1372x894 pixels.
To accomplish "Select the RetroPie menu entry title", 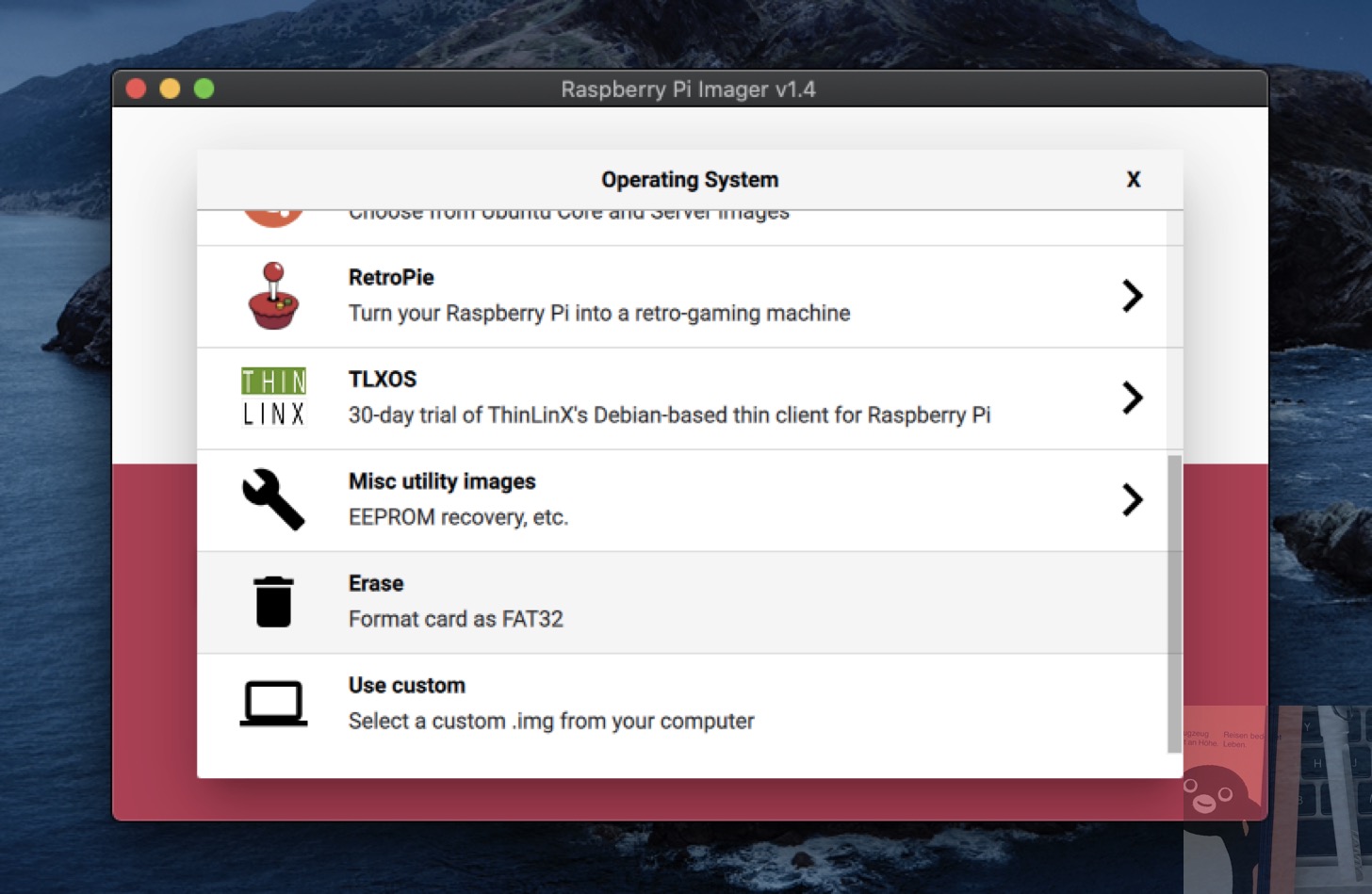I will [x=391, y=277].
